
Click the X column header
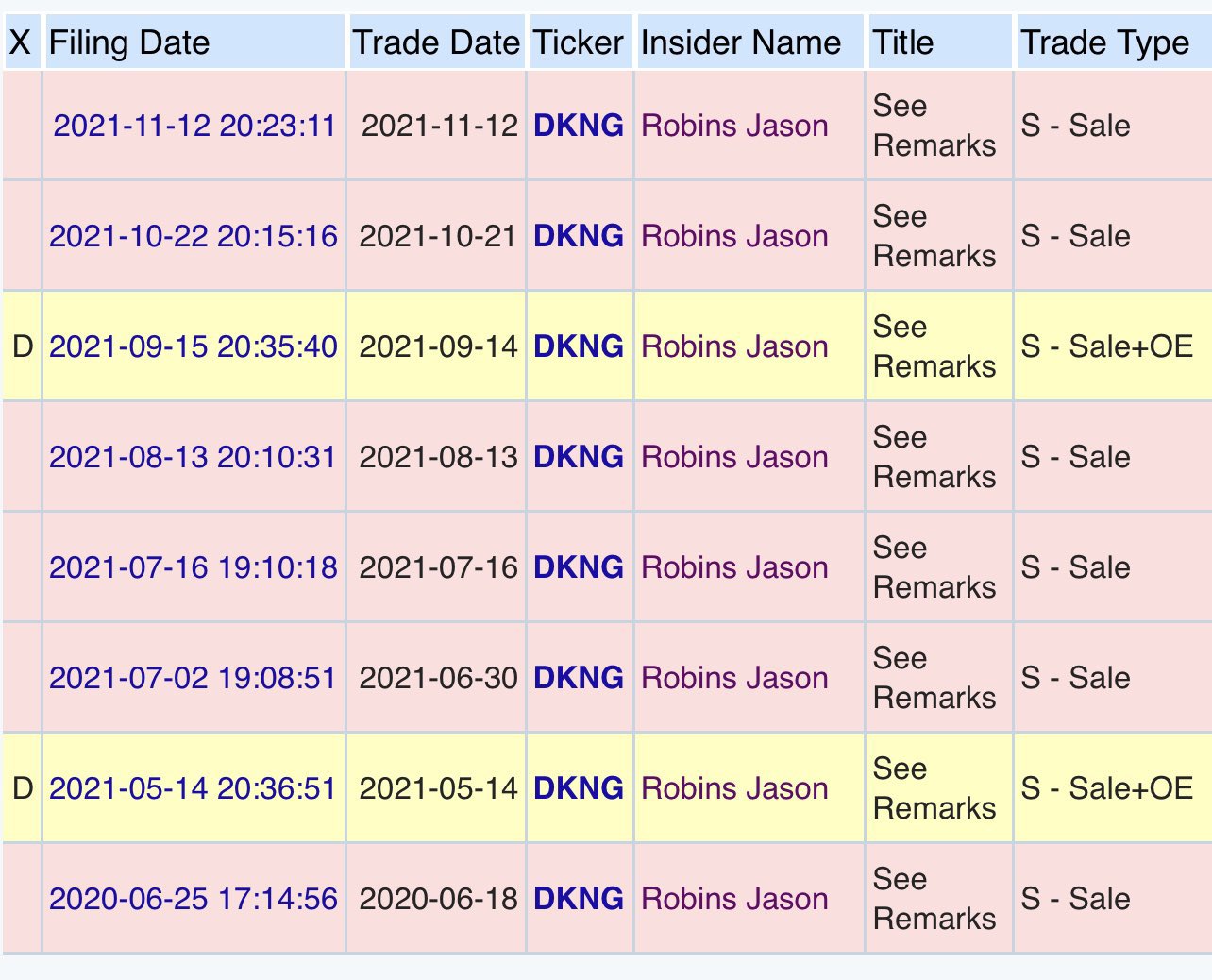click(x=20, y=42)
